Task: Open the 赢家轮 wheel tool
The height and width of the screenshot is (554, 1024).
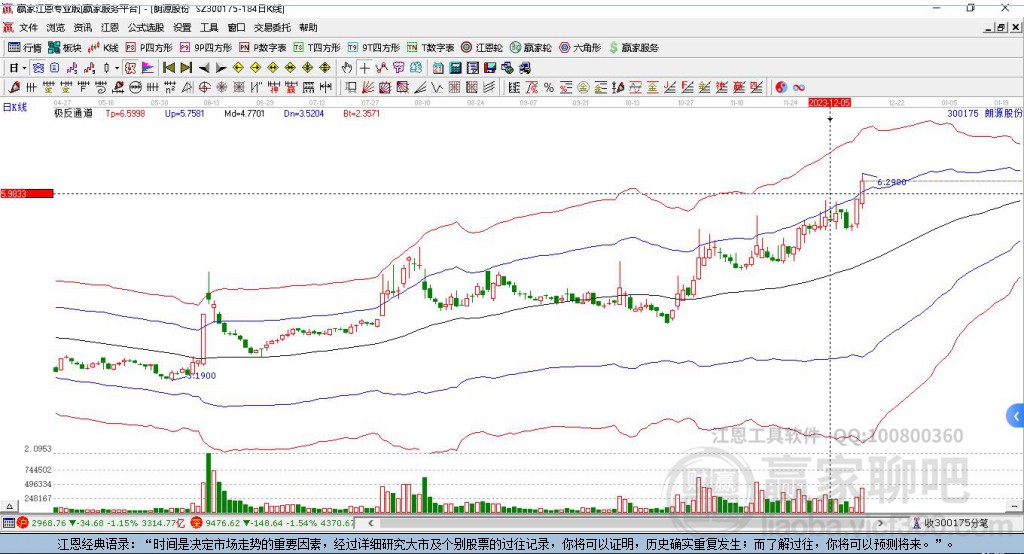Action: click(x=530, y=48)
